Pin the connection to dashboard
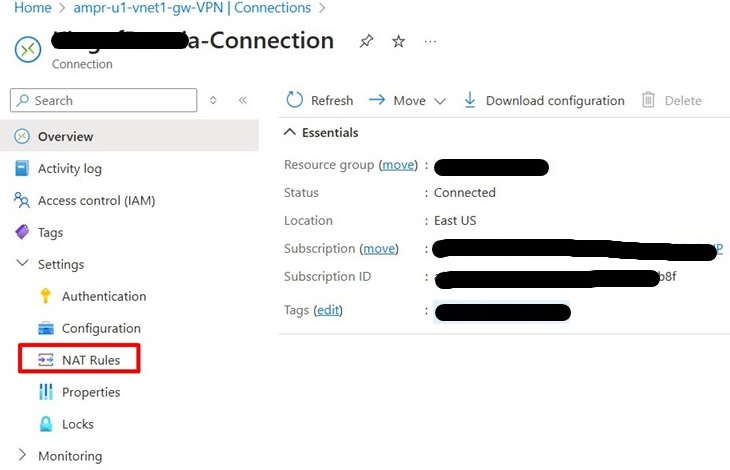Screen dimensions: 730x470 click(x=366, y=41)
